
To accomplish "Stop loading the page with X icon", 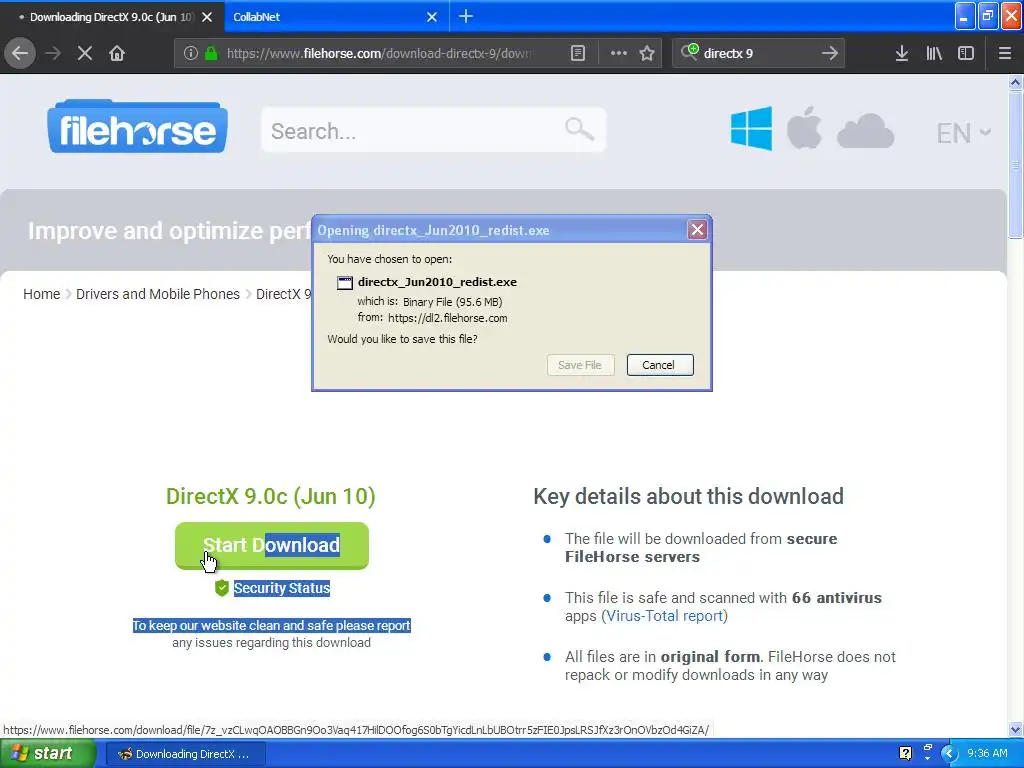I will 85,53.
